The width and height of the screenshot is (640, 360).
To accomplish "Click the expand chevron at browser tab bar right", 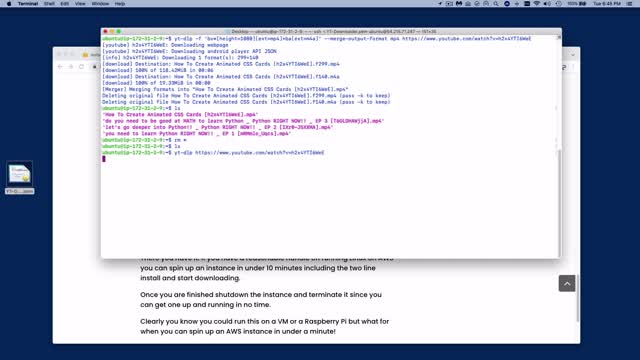I will pyautogui.click(x=573, y=54).
